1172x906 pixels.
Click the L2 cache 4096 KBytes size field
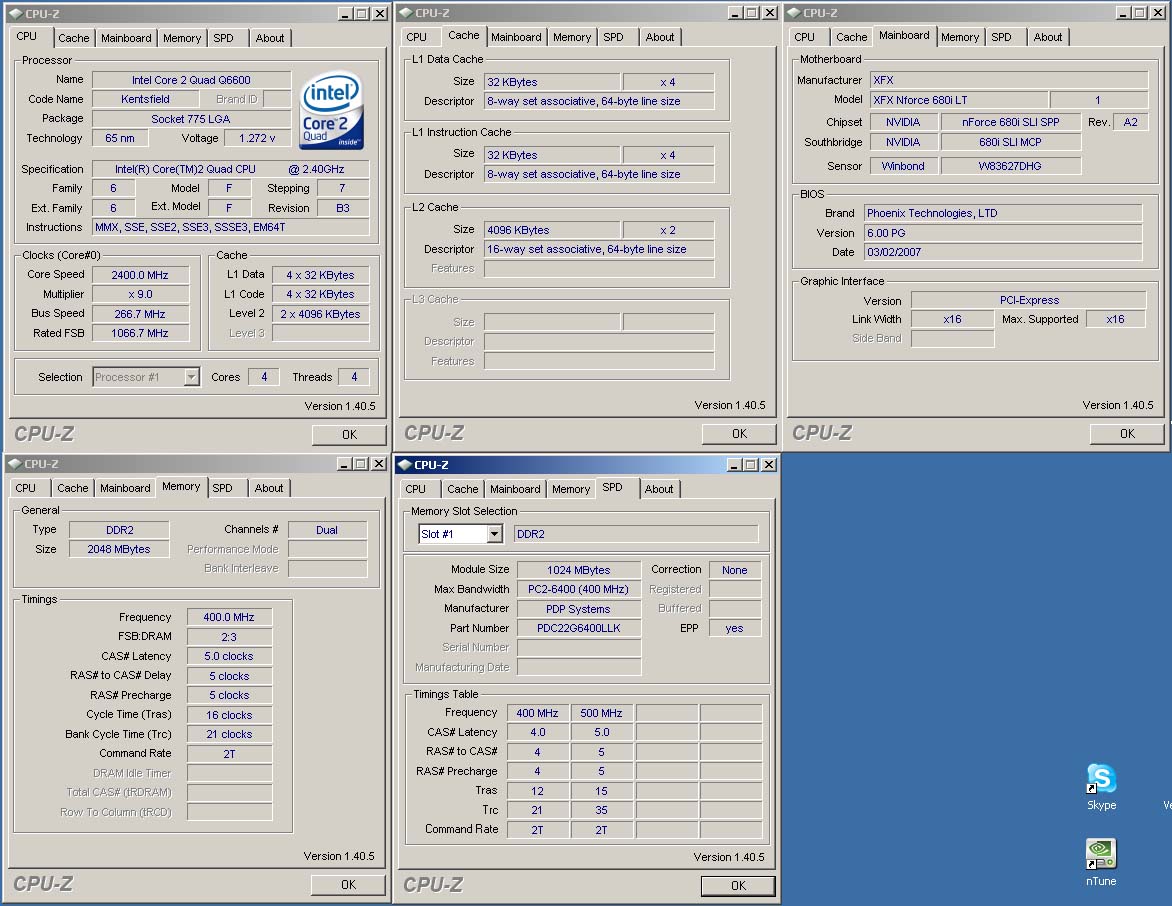552,230
